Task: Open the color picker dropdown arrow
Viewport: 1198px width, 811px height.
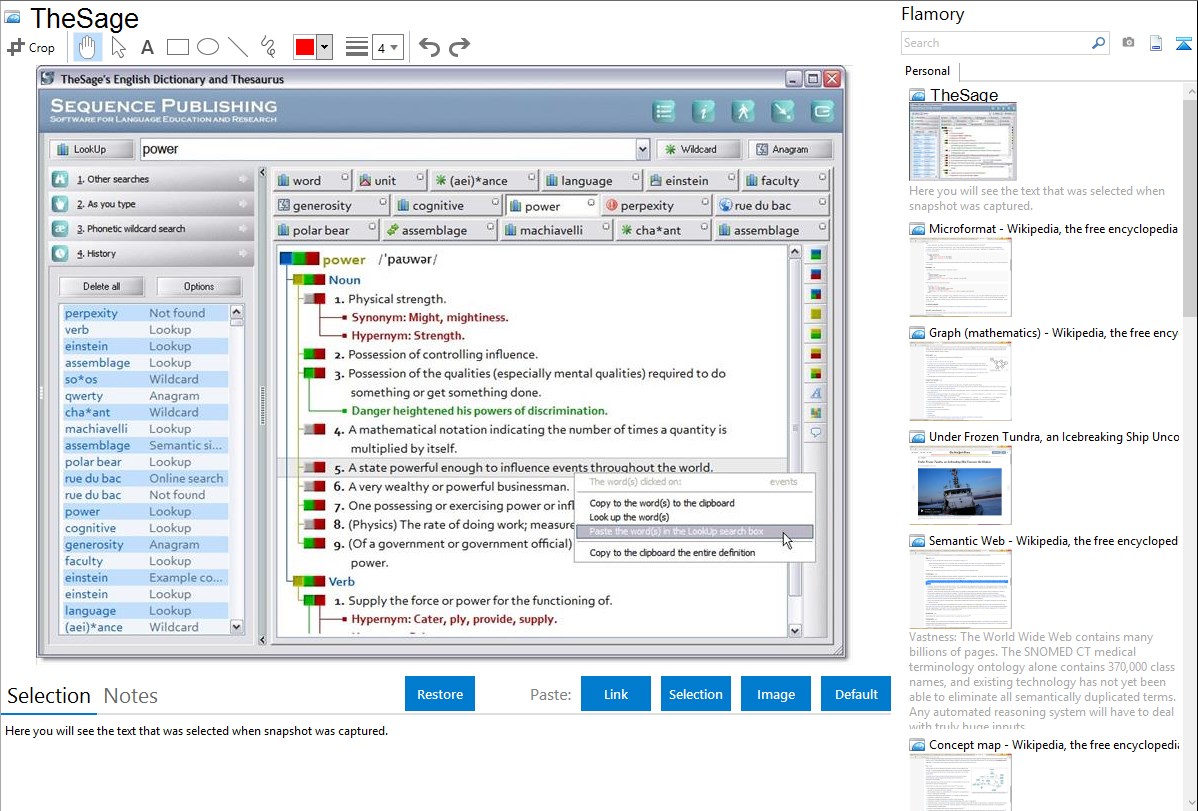Action: click(324, 47)
